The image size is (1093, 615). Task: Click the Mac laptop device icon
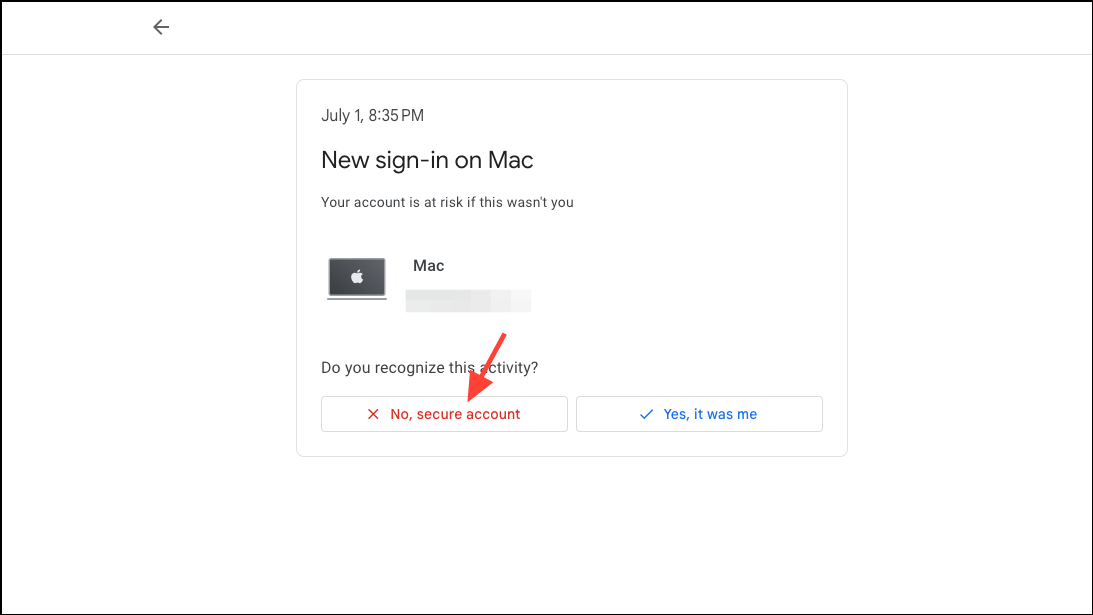click(357, 278)
